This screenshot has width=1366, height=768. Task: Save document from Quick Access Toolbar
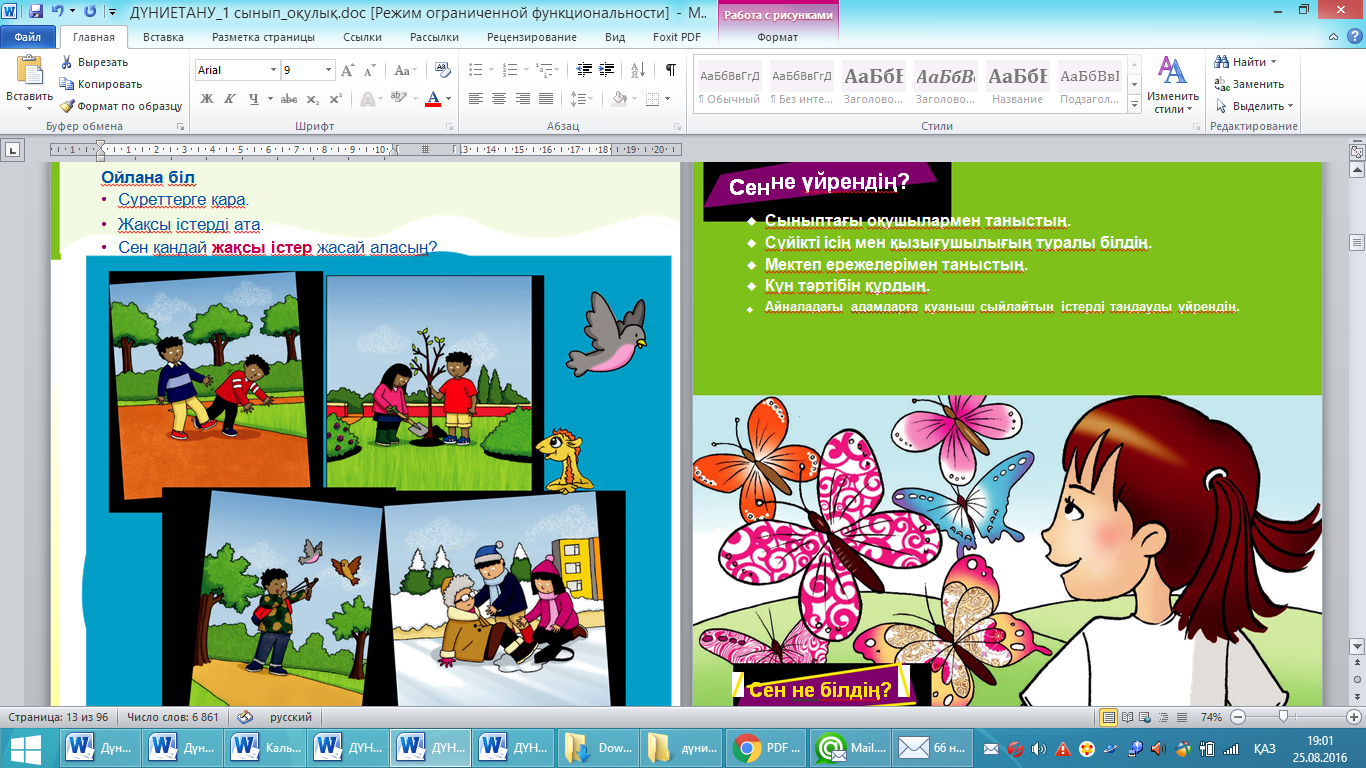click(36, 12)
